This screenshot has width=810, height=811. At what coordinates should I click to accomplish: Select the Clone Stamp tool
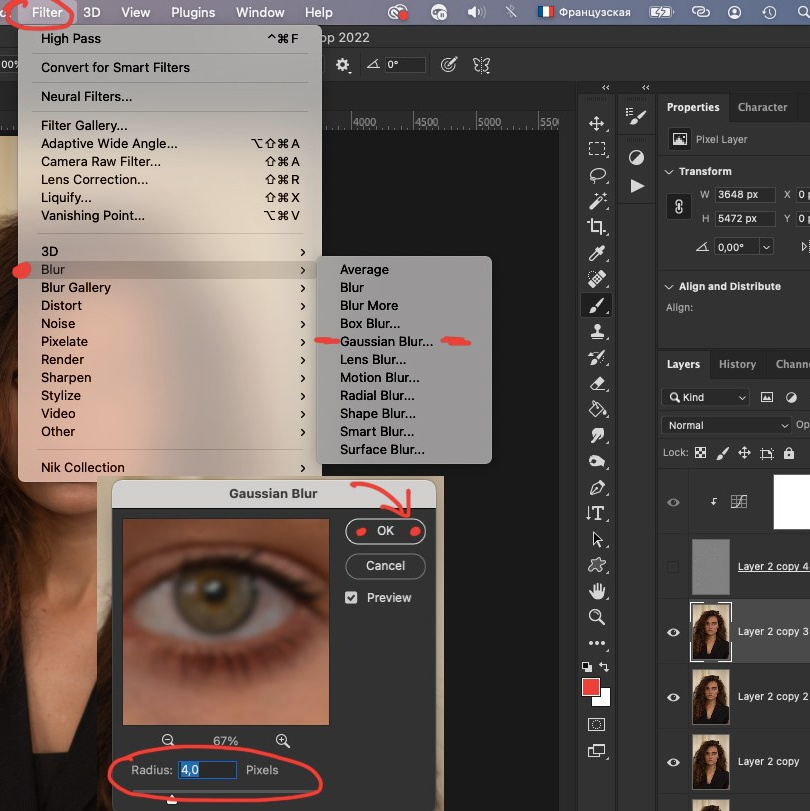point(597,331)
